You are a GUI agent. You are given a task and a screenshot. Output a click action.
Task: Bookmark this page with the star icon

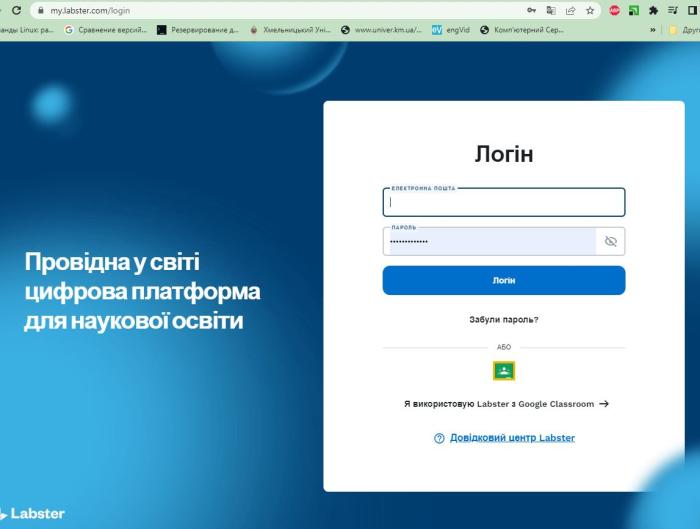click(x=590, y=10)
